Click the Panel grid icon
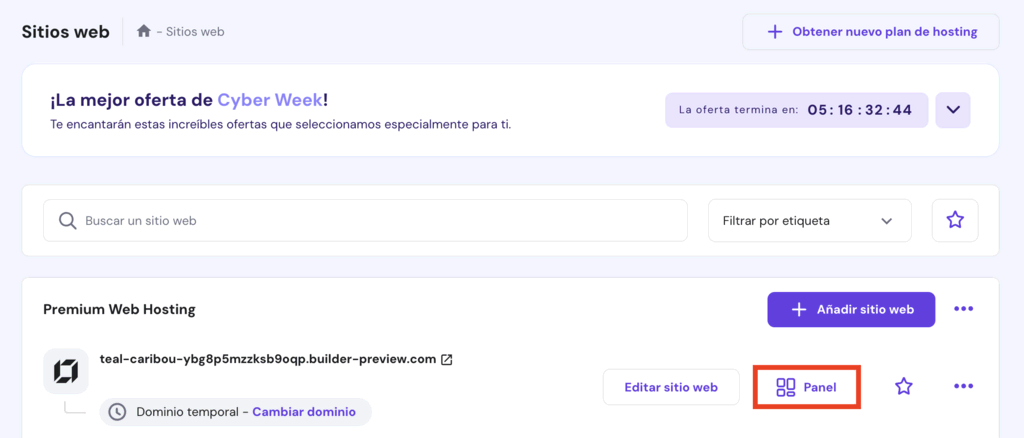The image size is (1024, 438). [x=786, y=387]
